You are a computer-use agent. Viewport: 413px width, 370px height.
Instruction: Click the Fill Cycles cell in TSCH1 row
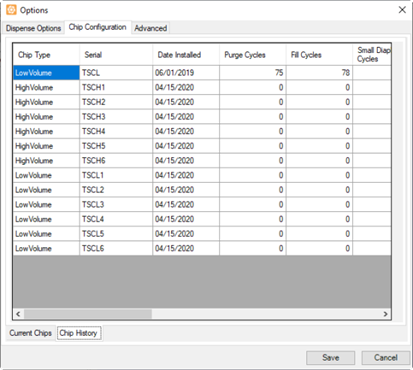pos(319,87)
